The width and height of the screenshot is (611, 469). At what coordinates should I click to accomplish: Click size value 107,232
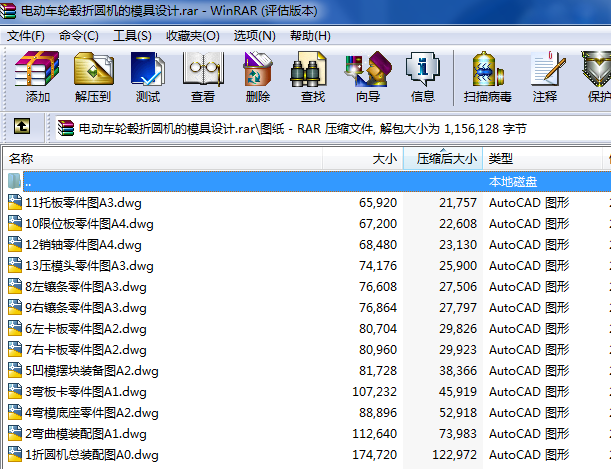[374, 391]
